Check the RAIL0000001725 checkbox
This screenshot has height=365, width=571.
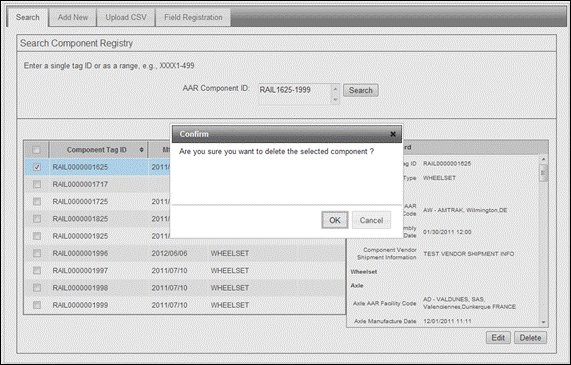(x=37, y=201)
